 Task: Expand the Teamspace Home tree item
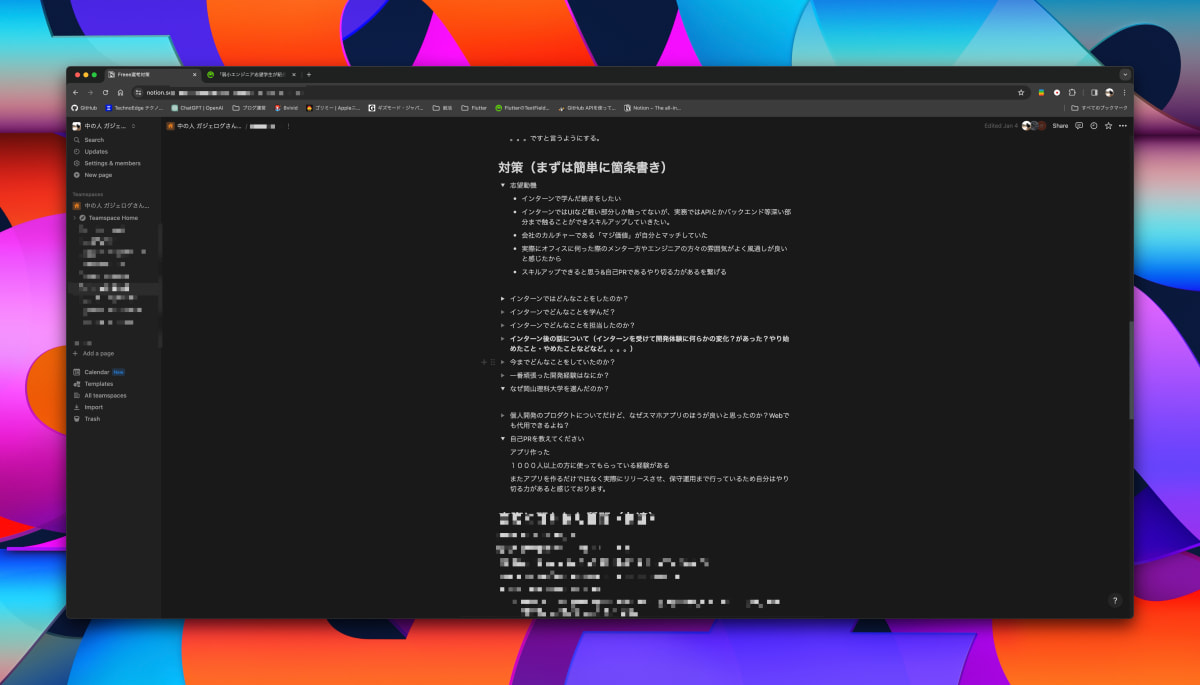point(75,217)
